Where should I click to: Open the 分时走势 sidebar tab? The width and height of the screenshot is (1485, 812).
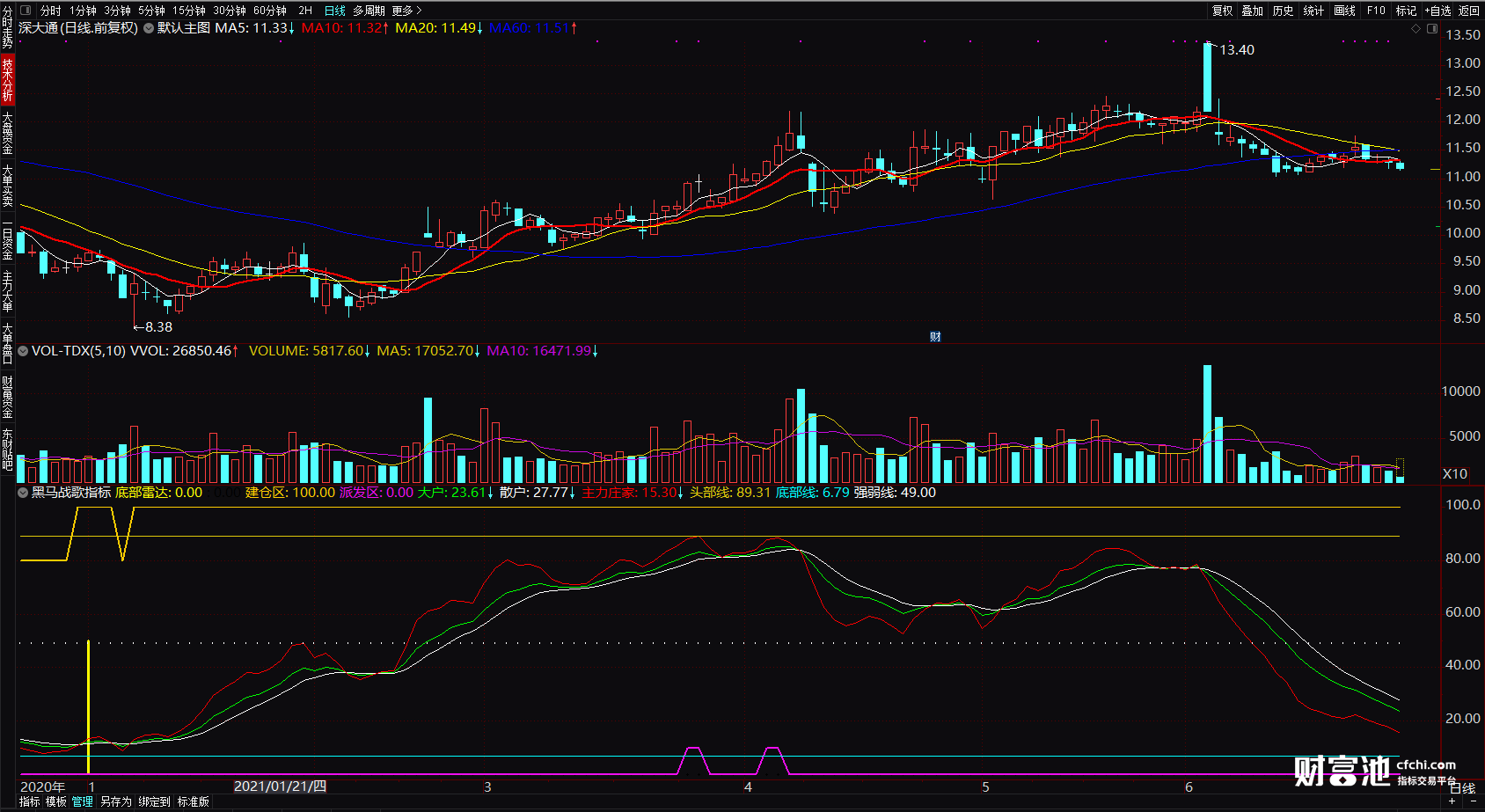7,28
